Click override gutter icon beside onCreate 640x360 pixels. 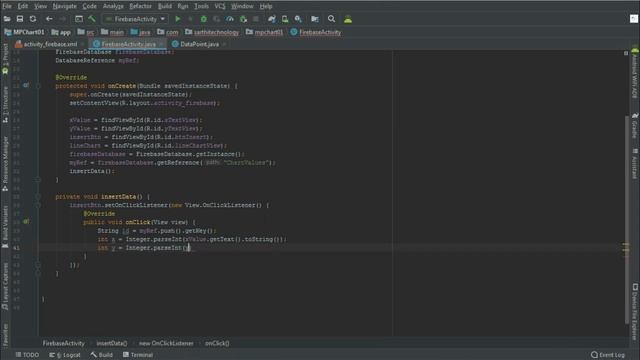(x=26, y=85)
